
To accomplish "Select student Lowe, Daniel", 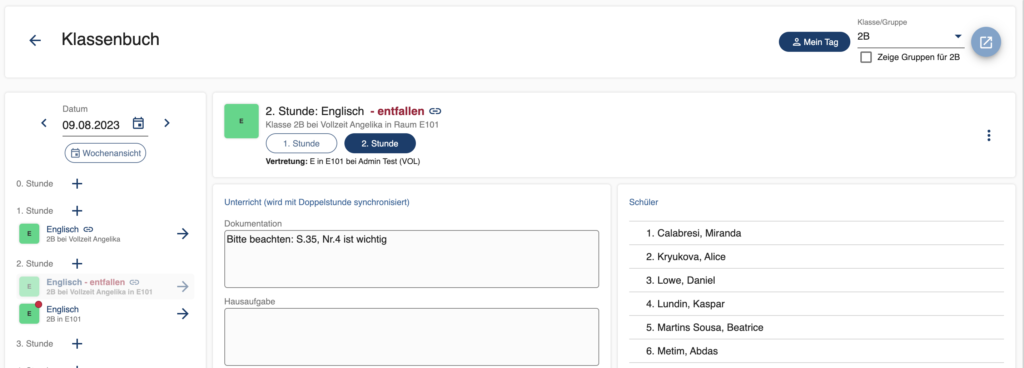I will pos(816,280).
